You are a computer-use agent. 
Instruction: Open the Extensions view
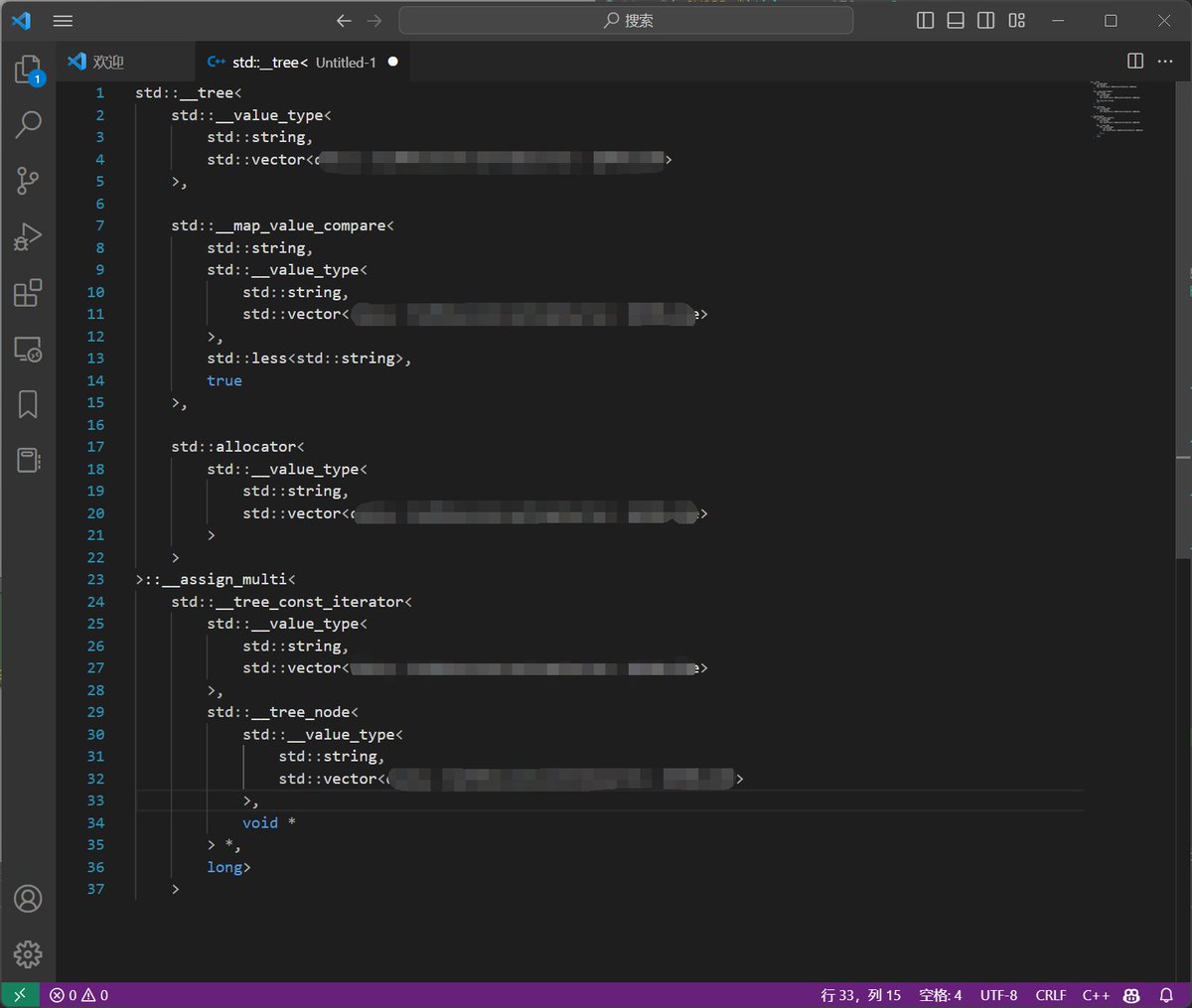pos(28,292)
